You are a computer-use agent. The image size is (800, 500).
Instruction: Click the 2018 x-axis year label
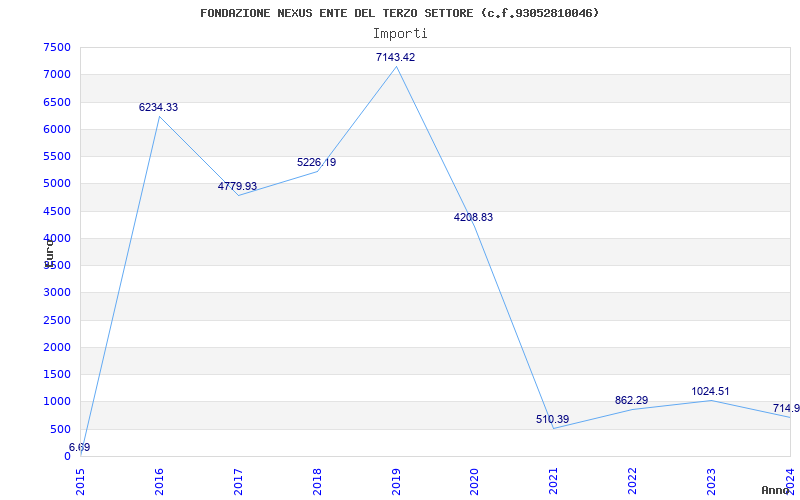317,481
